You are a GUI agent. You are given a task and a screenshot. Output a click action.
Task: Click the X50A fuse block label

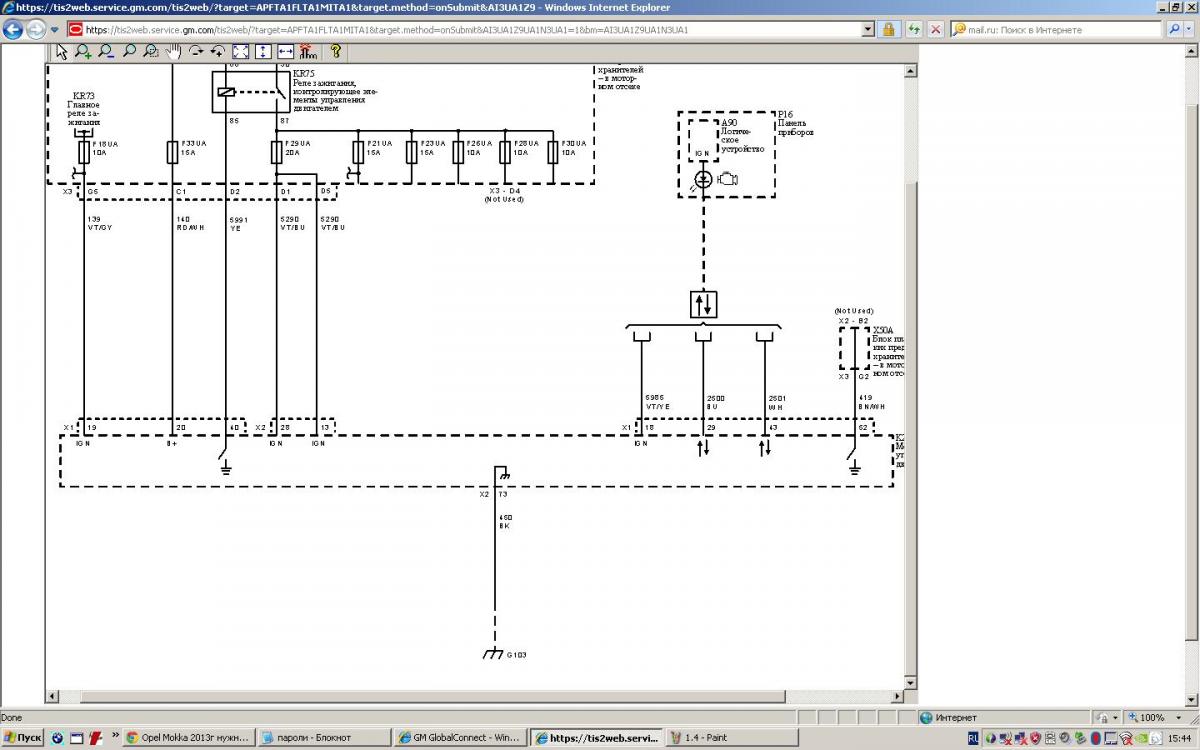coord(884,329)
